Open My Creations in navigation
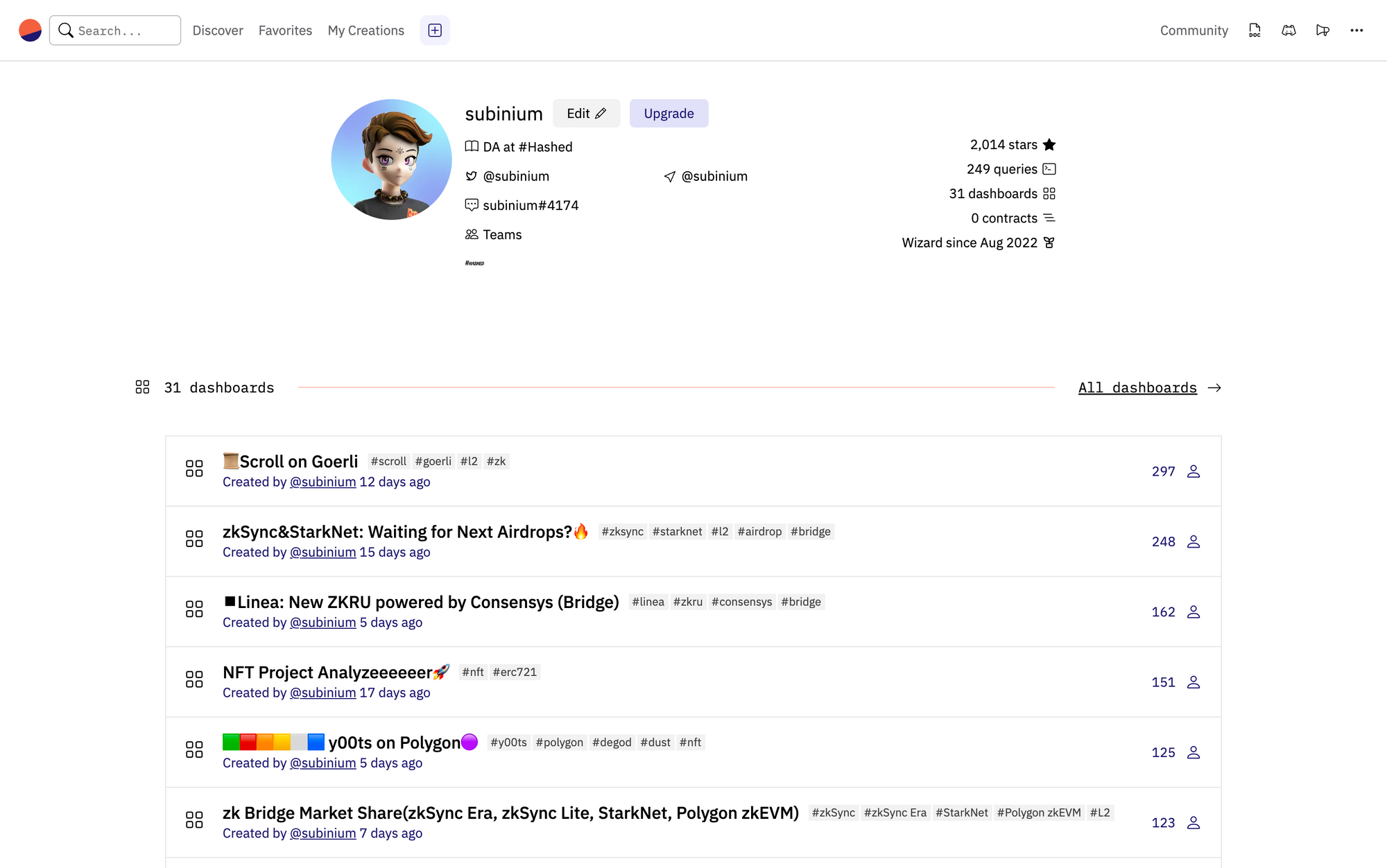The height and width of the screenshot is (868, 1387). coord(365,31)
